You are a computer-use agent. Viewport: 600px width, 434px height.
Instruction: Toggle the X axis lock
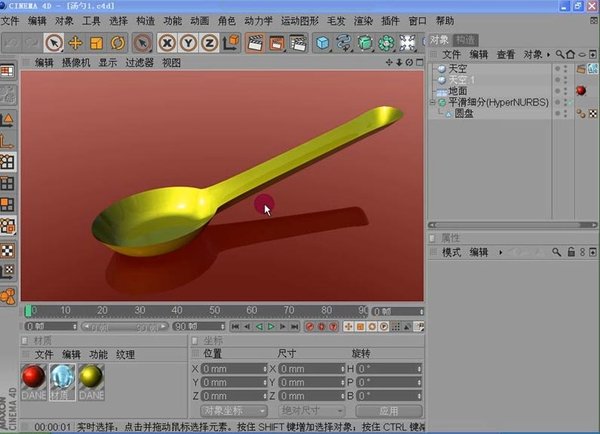(167, 43)
